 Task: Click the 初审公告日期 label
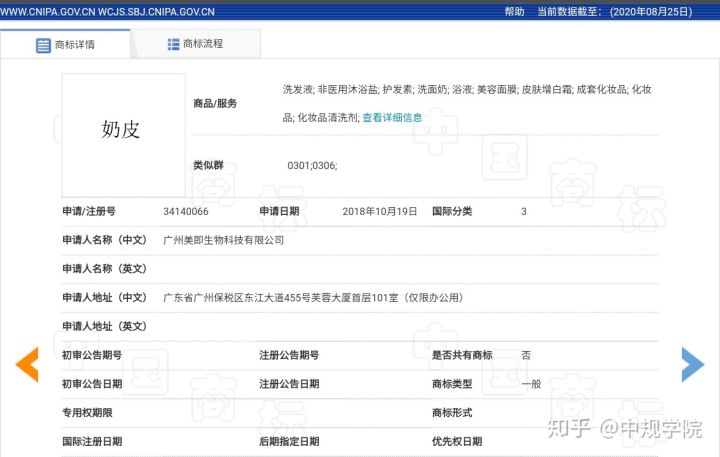pyautogui.click(x=92, y=384)
